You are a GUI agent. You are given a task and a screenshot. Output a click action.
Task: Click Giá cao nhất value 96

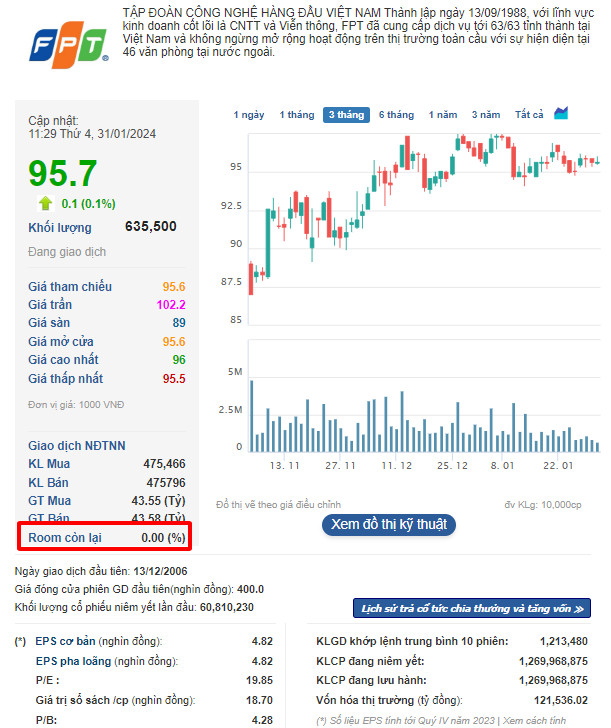click(179, 360)
